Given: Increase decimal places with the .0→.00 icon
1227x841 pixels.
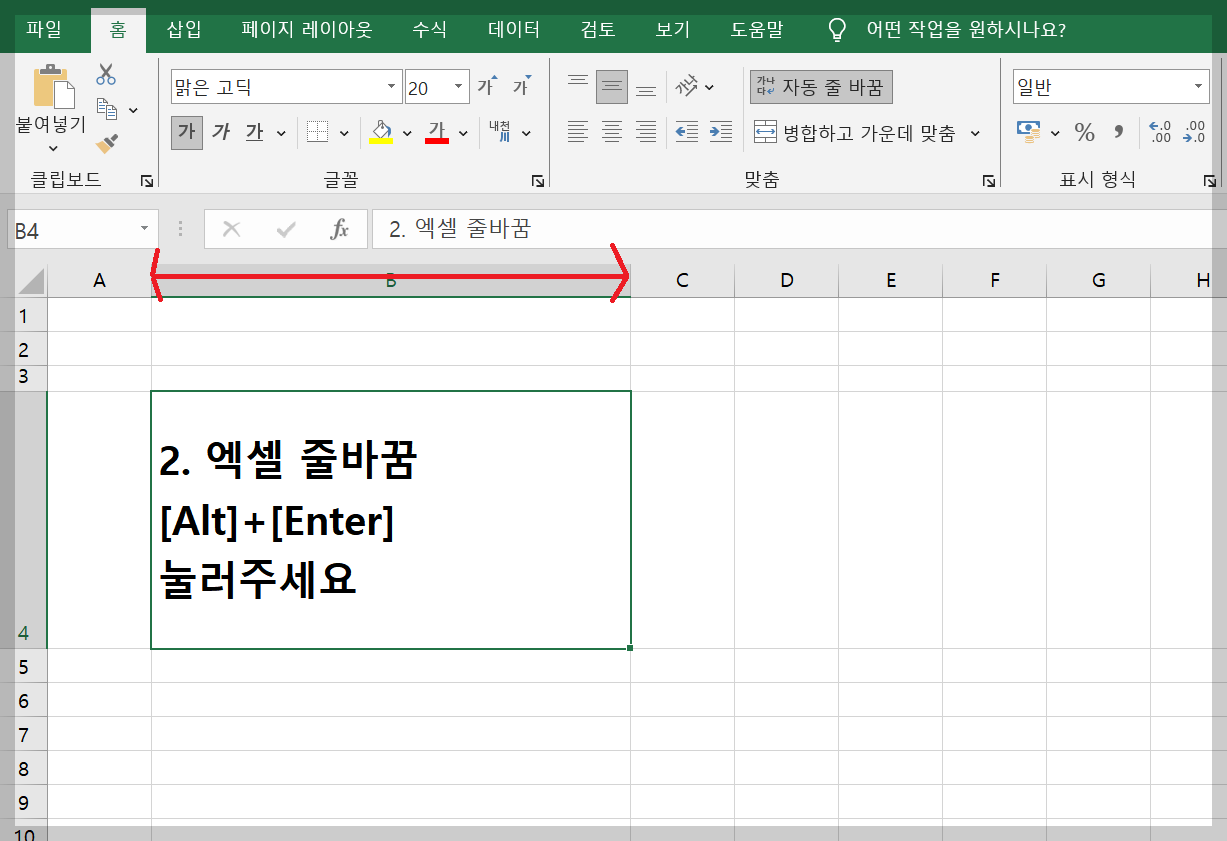Looking at the screenshot, I should coord(1160,131).
